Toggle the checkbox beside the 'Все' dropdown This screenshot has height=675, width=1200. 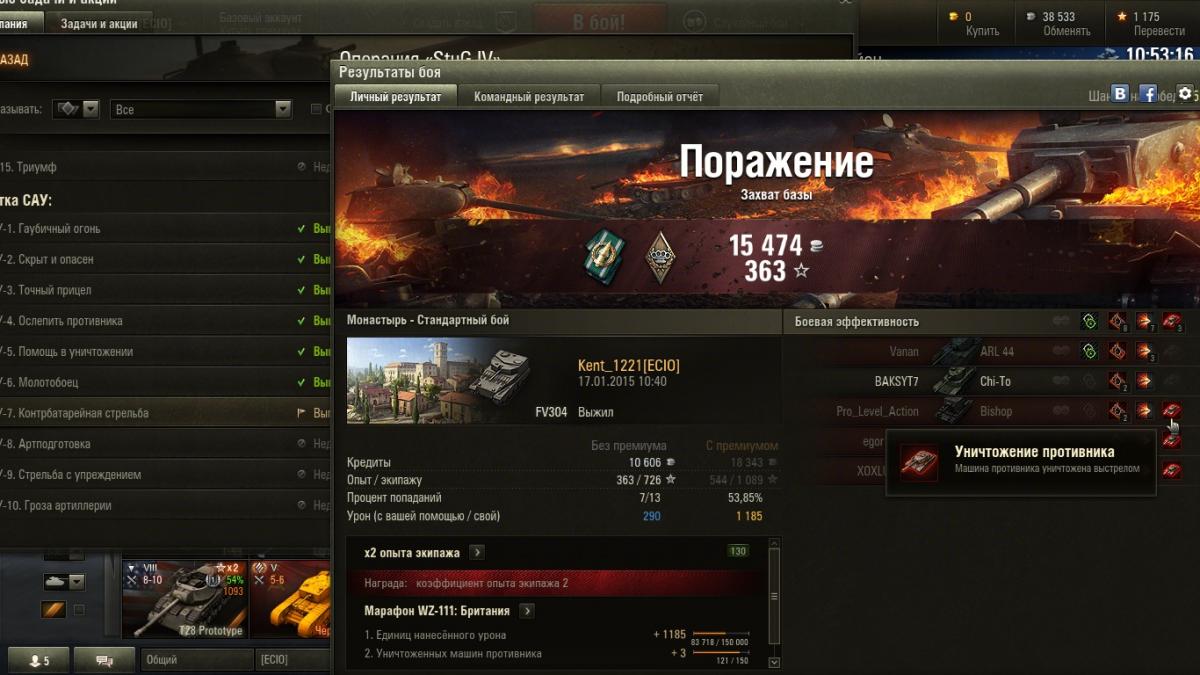coord(316,109)
